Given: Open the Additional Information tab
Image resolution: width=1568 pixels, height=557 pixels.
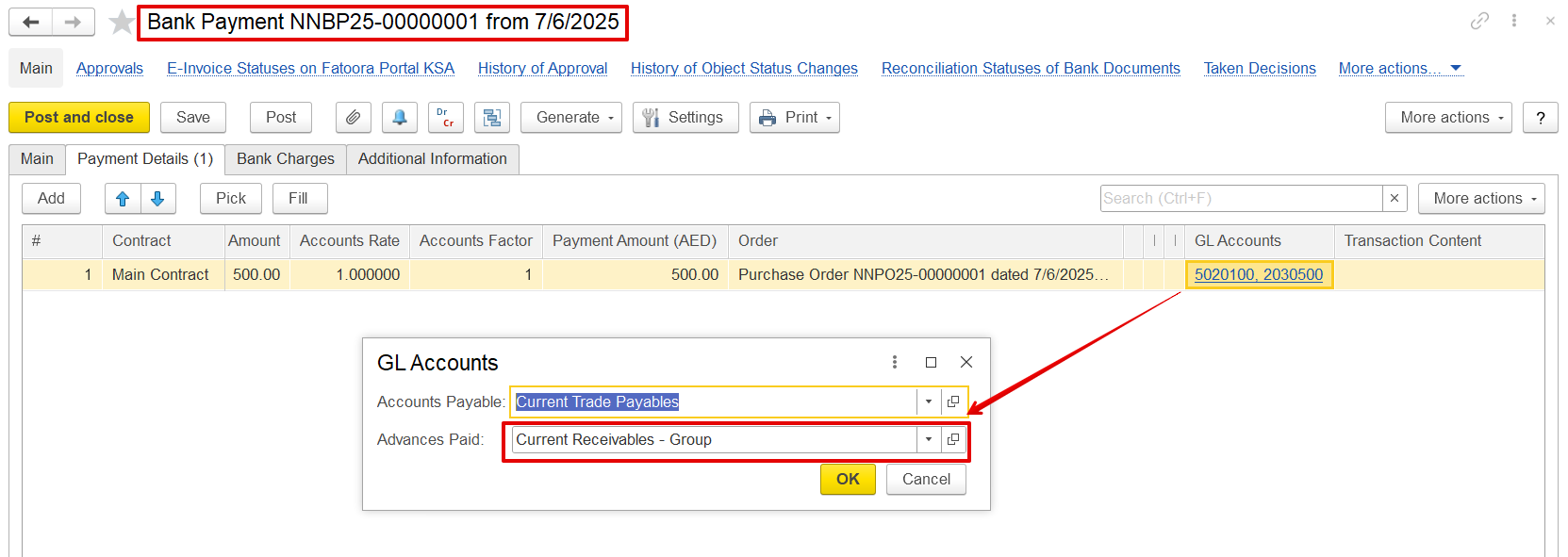Looking at the screenshot, I should [432, 159].
